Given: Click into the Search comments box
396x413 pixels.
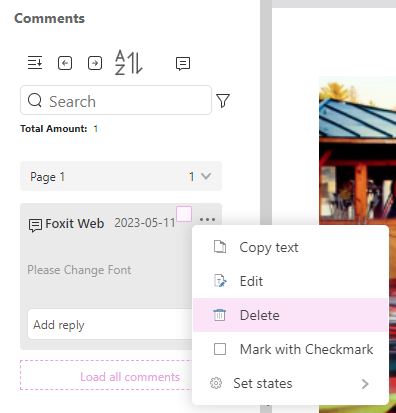Looking at the screenshot, I should coord(116,100).
